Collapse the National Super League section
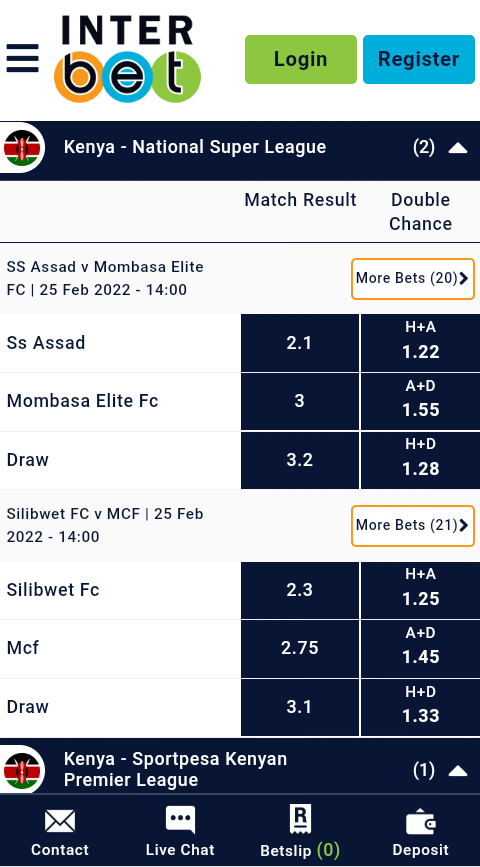The width and height of the screenshot is (480, 867). point(458,148)
